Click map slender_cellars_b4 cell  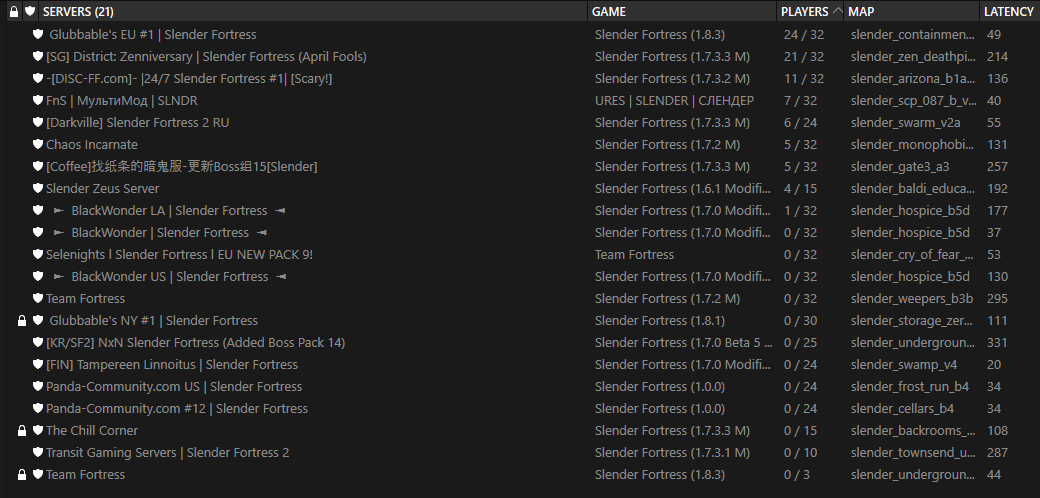903,408
